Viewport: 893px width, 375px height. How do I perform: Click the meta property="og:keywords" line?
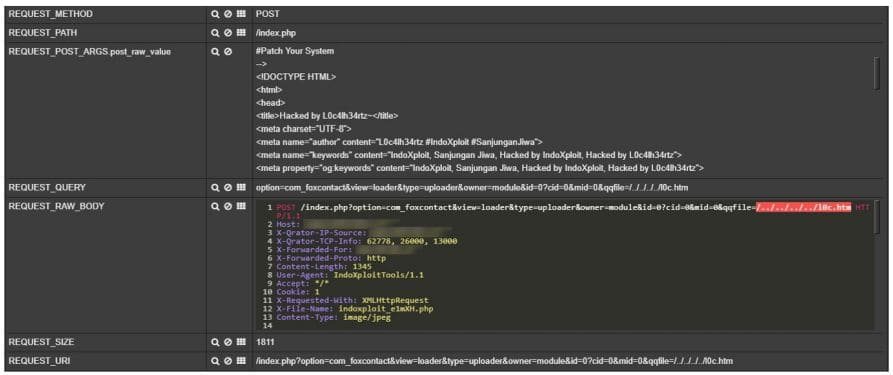pyautogui.click(x=480, y=168)
